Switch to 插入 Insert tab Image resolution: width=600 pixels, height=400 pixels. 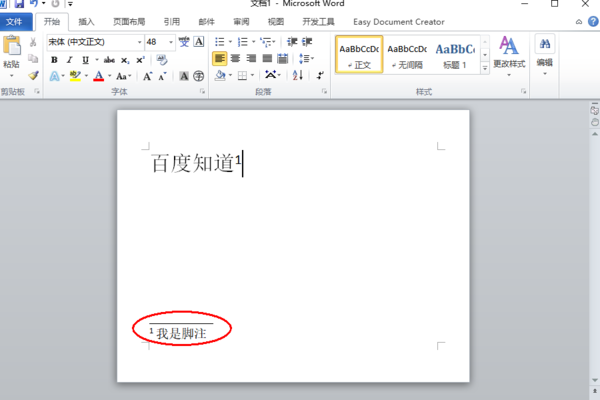coord(86,22)
